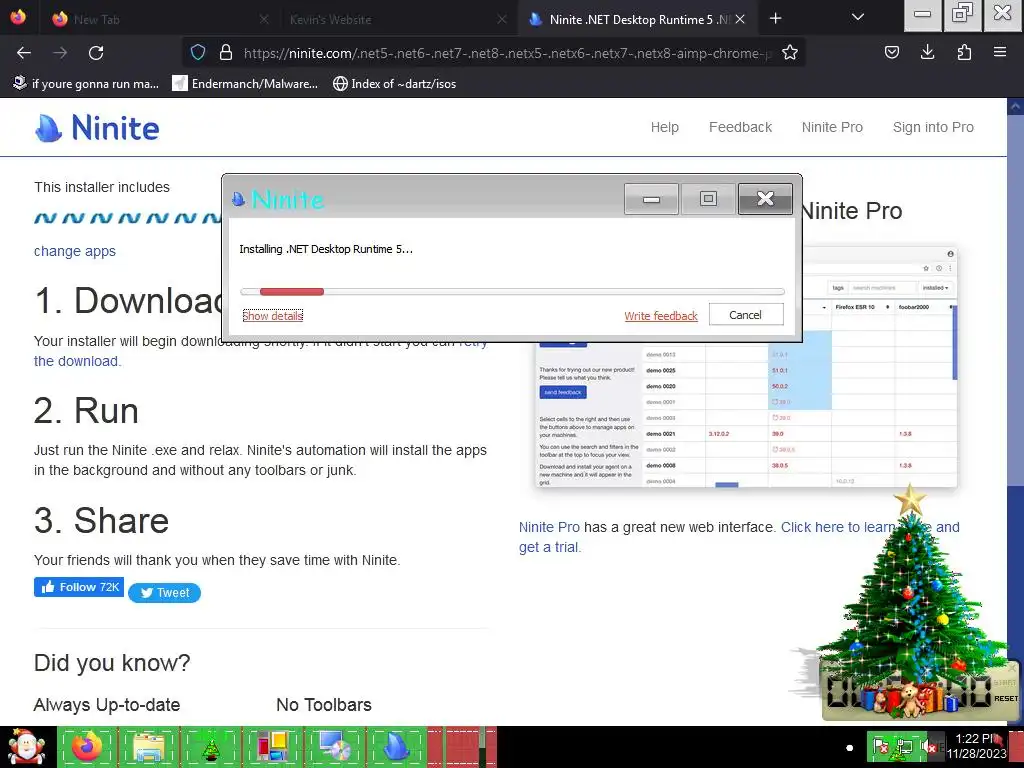Click the Tweet button
The image size is (1024, 768).
[164, 593]
